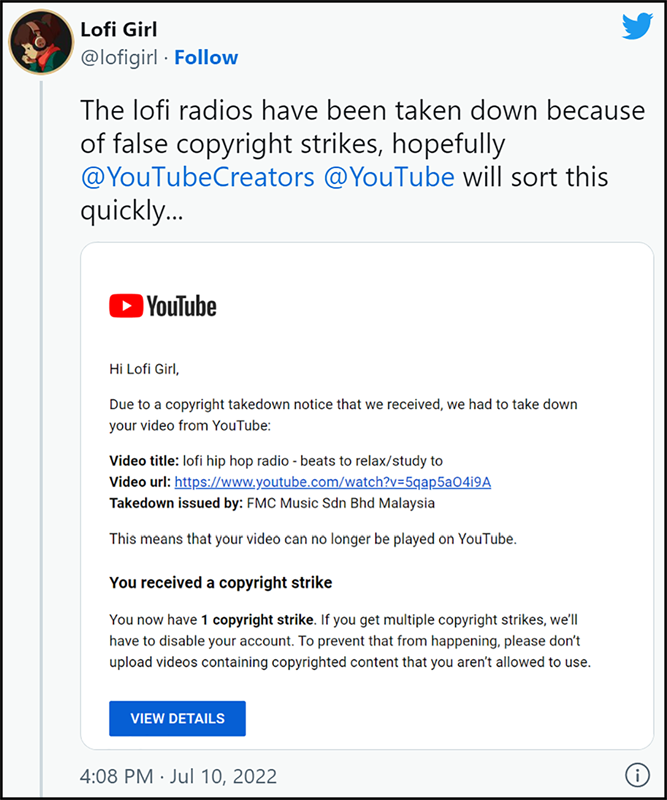
Task: Click the YouTube wordmark in the email
Action: pyautogui.click(x=181, y=306)
